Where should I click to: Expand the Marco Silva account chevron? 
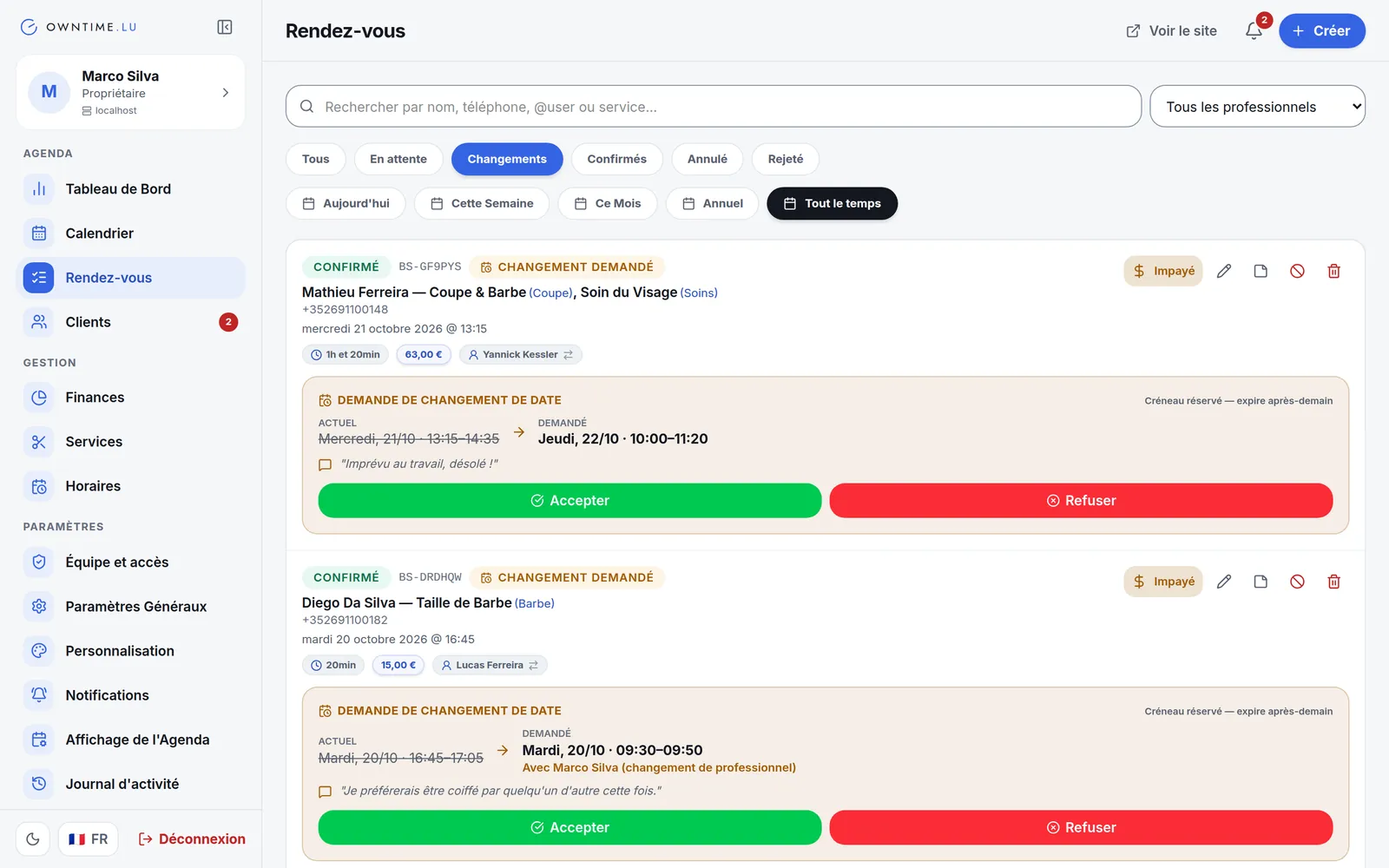click(x=226, y=92)
